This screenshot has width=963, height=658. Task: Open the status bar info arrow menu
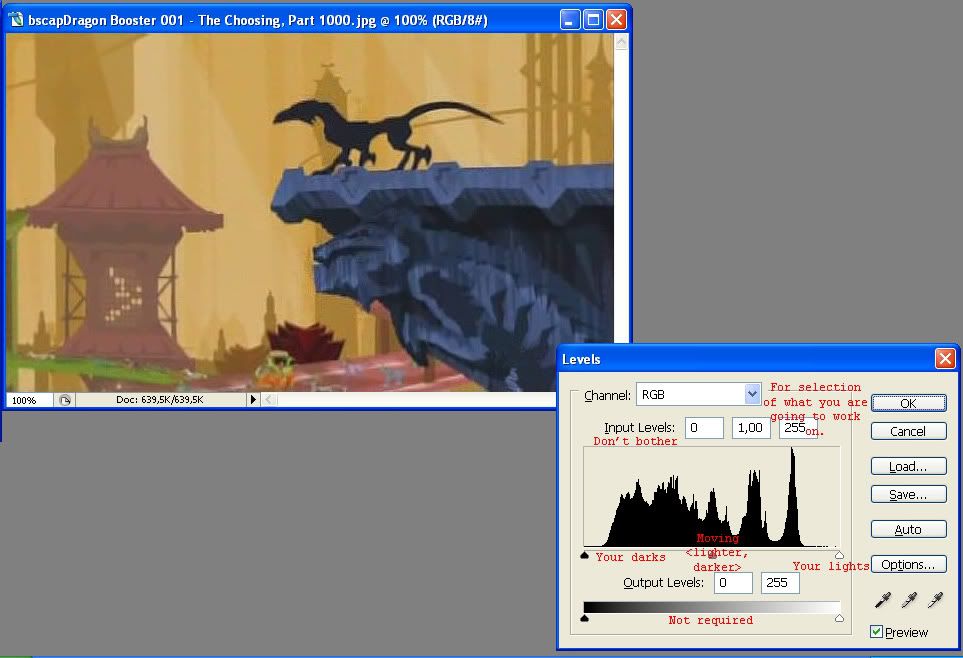pos(253,399)
